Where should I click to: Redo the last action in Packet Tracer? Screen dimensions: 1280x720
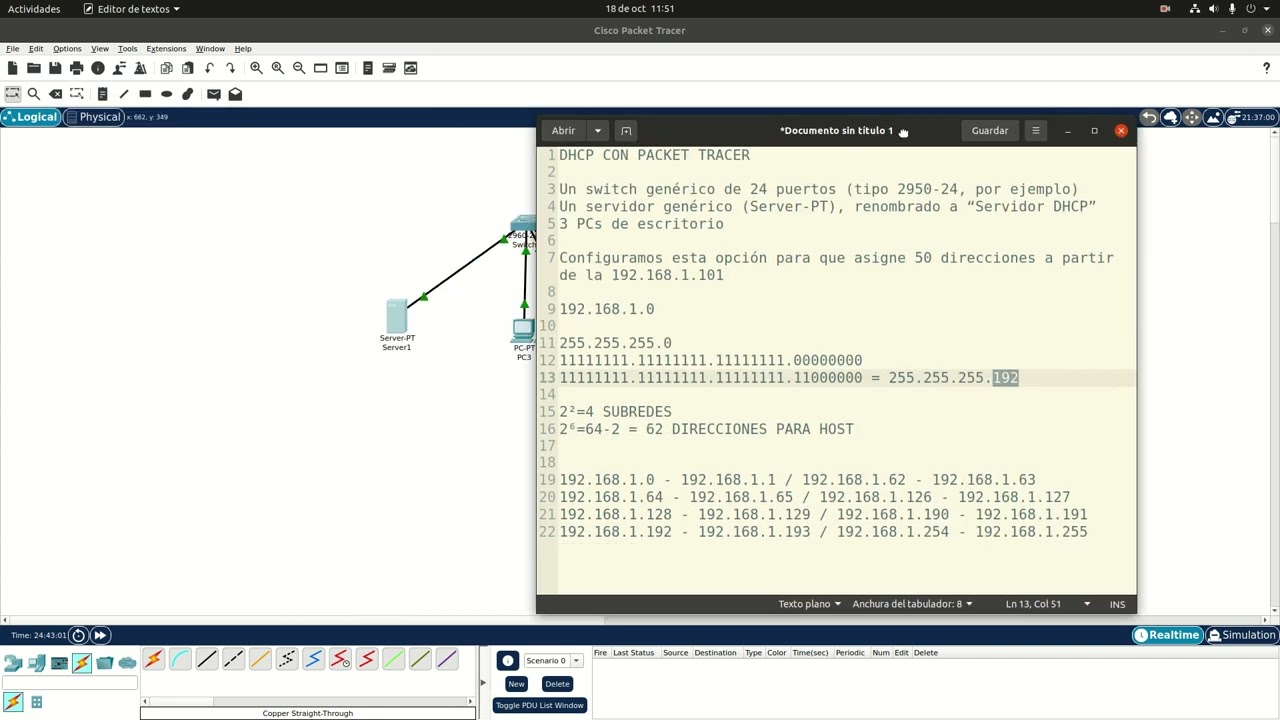coord(230,68)
